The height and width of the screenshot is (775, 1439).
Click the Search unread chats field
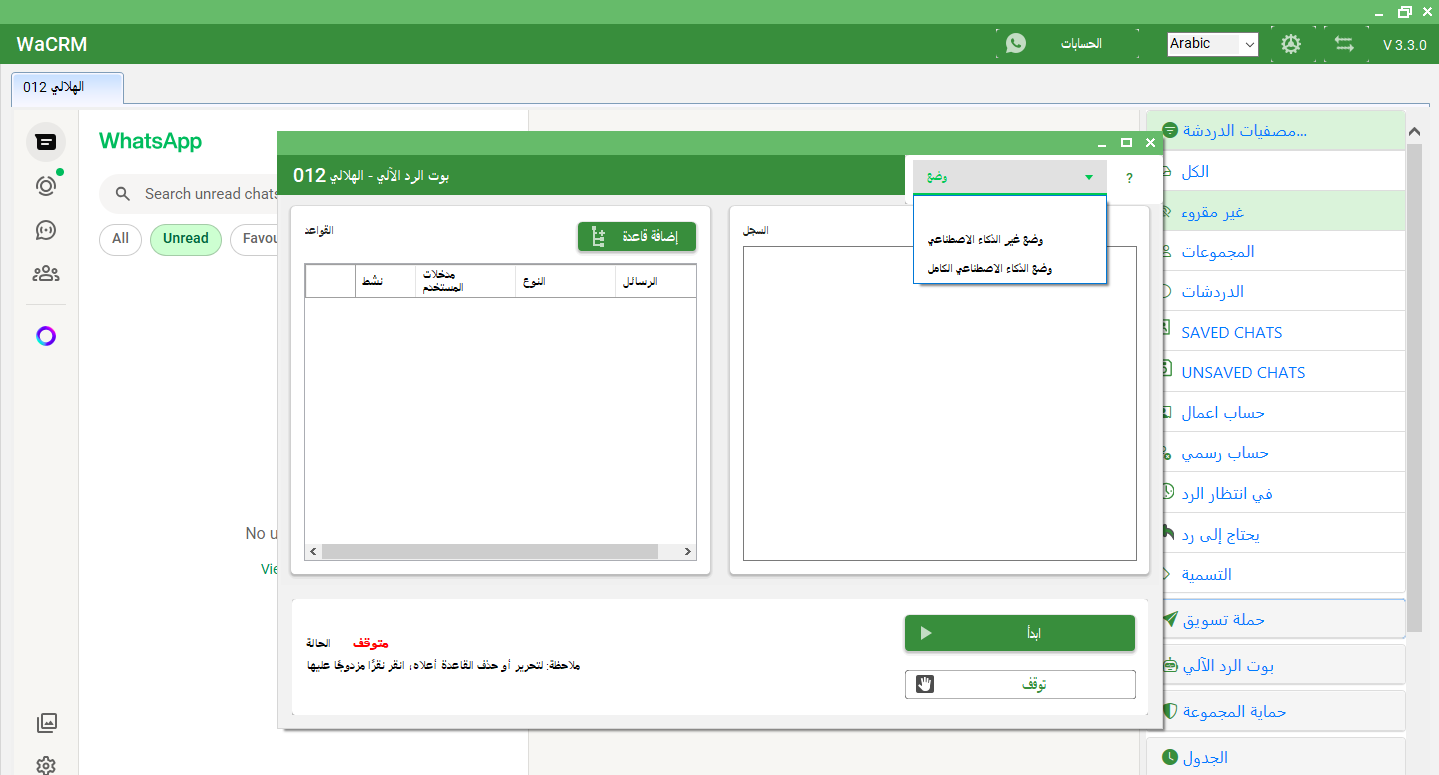point(210,194)
